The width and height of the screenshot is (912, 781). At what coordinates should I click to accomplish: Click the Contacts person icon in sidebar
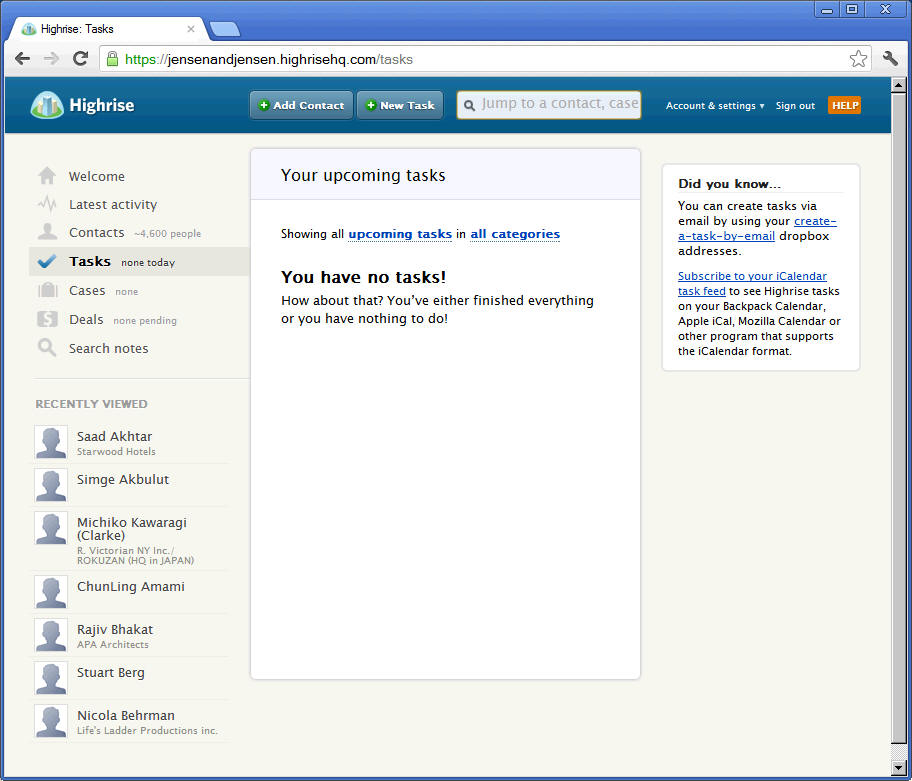click(x=47, y=232)
